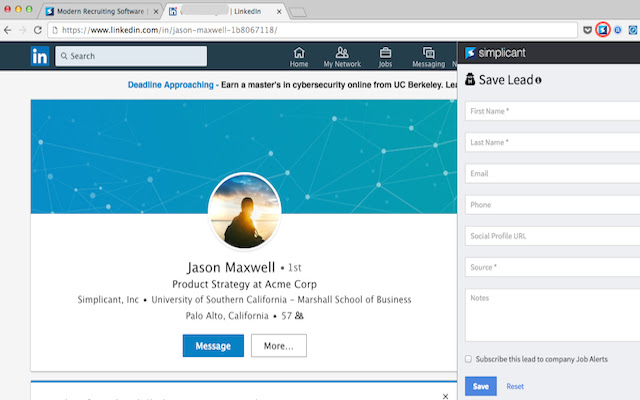Click the Save button in Simplicant panel
The height and width of the screenshot is (400, 640).
tap(481, 386)
